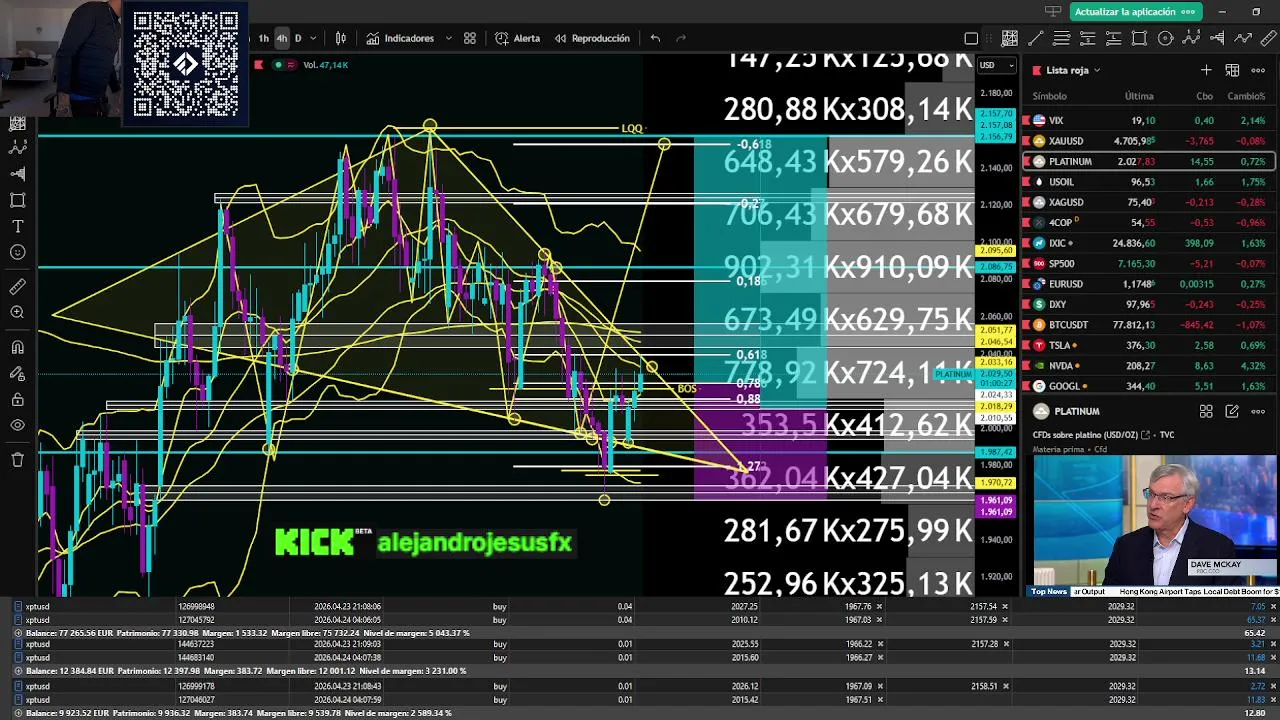Select the 4h timeframe
The image size is (1280, 720).
(281, 38)
